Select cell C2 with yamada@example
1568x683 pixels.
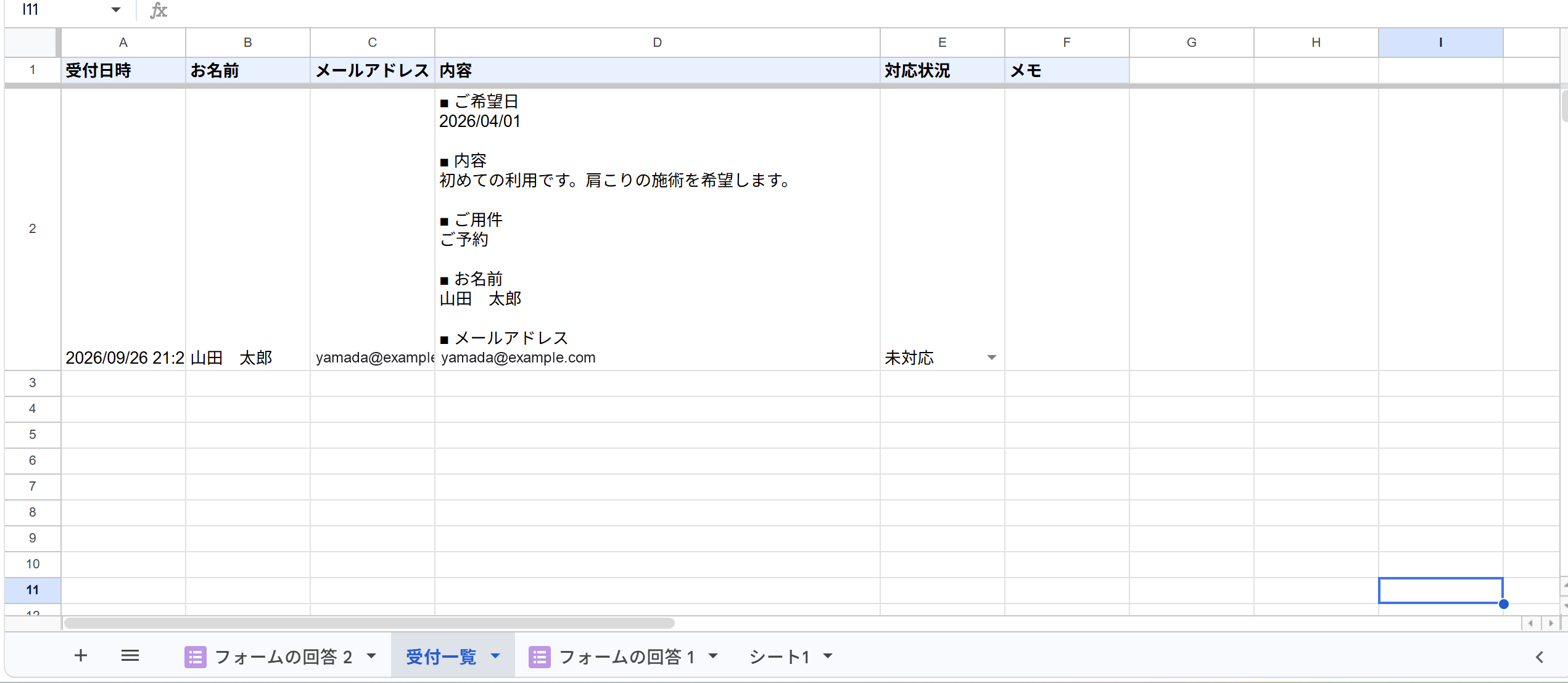click(x=373, y=229)
